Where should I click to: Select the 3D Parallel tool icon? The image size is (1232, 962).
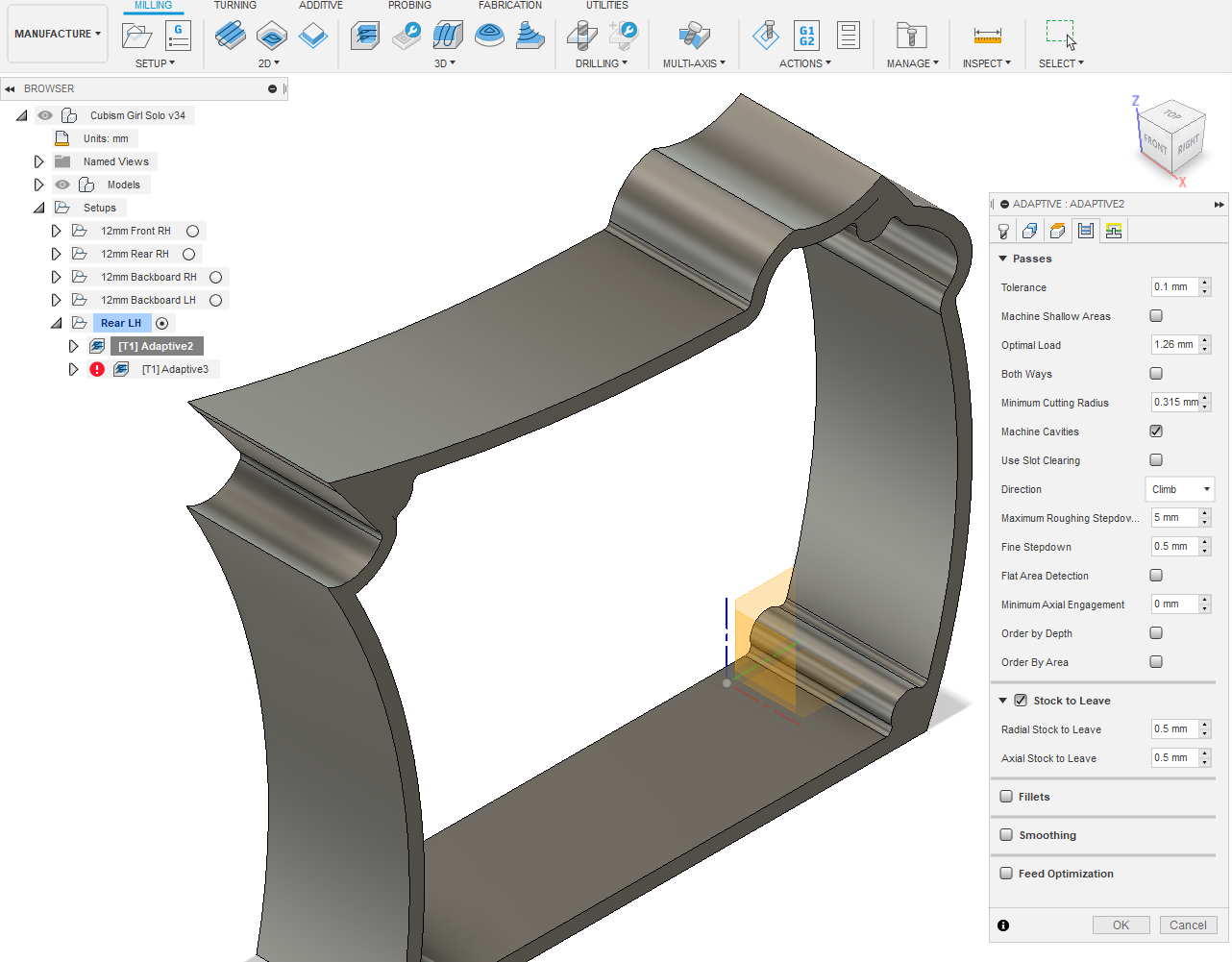point(448,37)
